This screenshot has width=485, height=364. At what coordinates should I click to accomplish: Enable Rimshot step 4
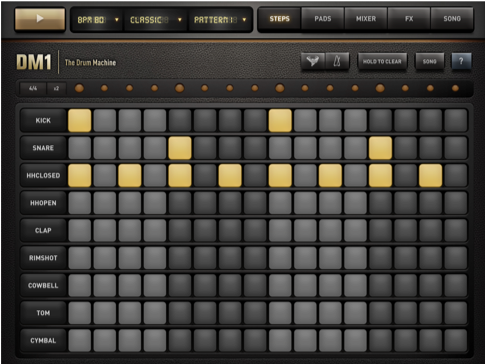[155, 258]
